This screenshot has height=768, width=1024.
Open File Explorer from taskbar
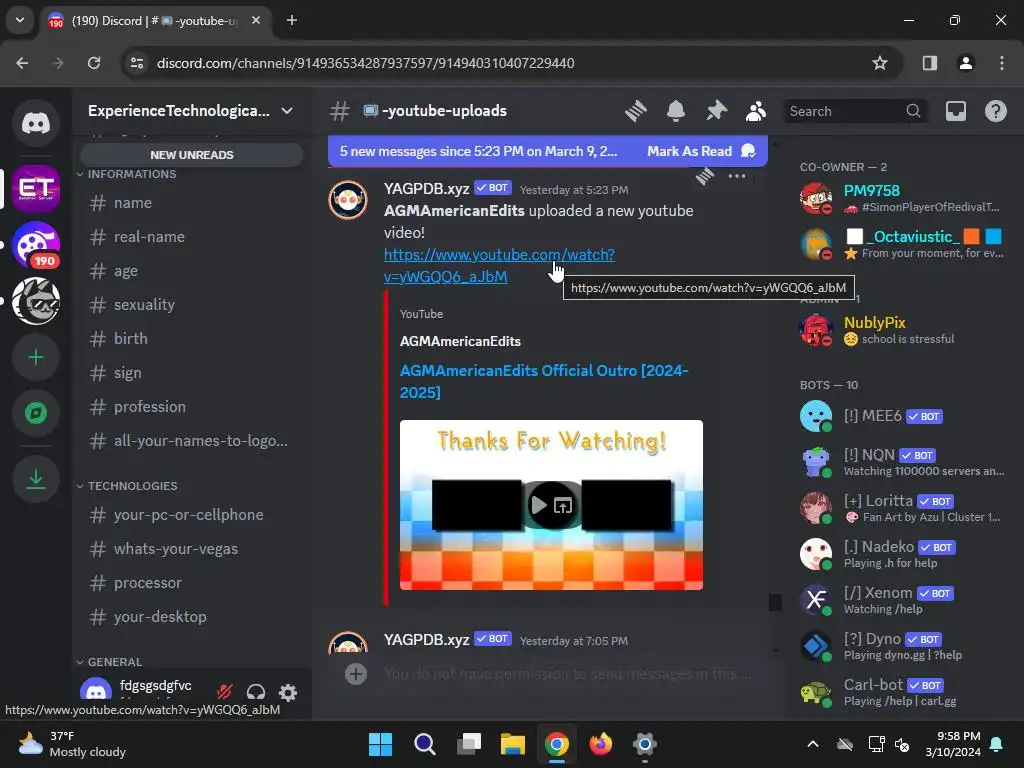(x=513, y=744)
